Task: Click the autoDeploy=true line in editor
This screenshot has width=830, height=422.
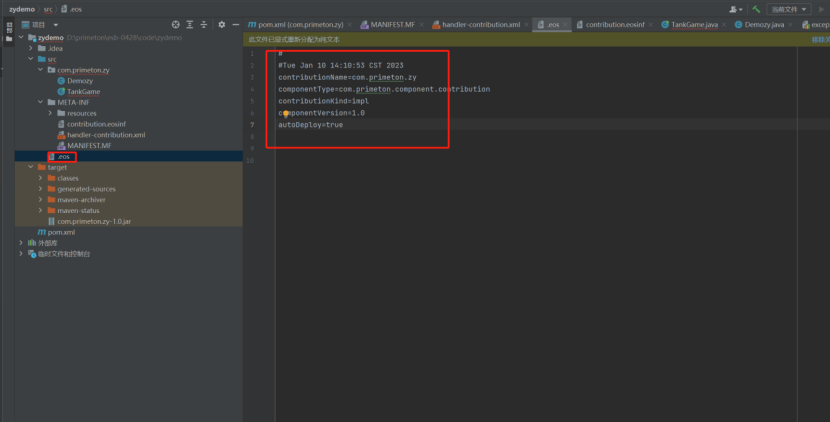Action: [x=310, y=125]
